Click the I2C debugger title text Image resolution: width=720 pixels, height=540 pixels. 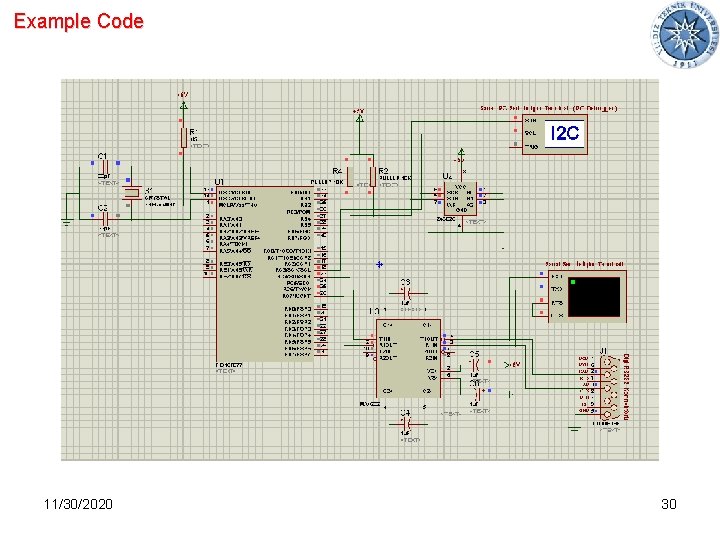(x=549, y=108)
